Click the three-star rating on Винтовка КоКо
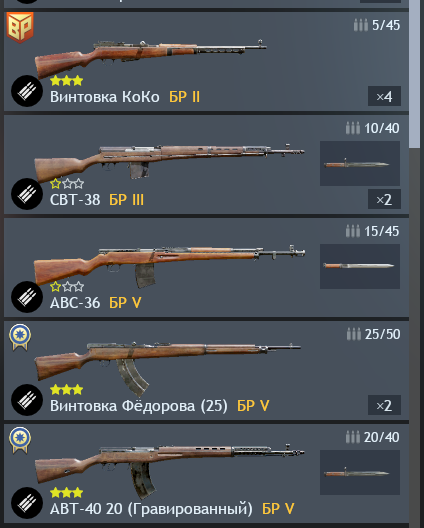This screenshot has height=528, width=424. pyautogui.click(x=66, y=81)
